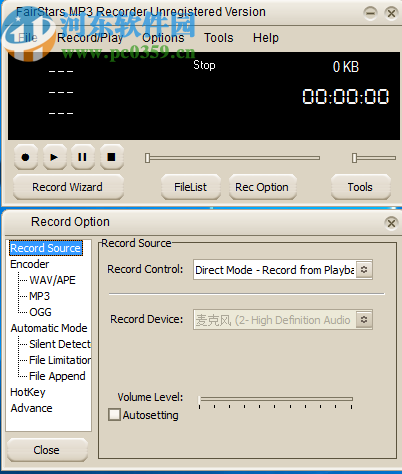The height and width of the screenshot is (474, 402).
Task: Open the Help menu
Action: click(x=266, y=38)
